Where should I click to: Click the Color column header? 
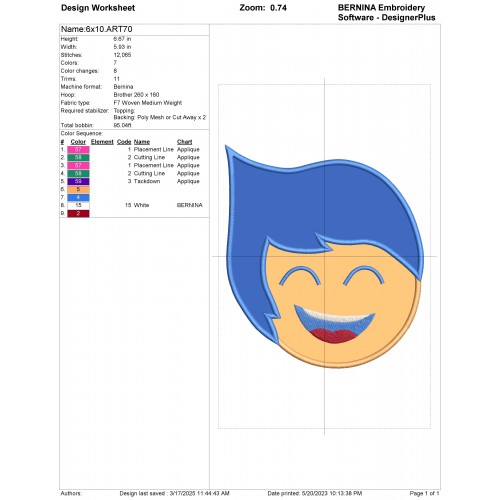pyautogui.click(x=78, y=142)
